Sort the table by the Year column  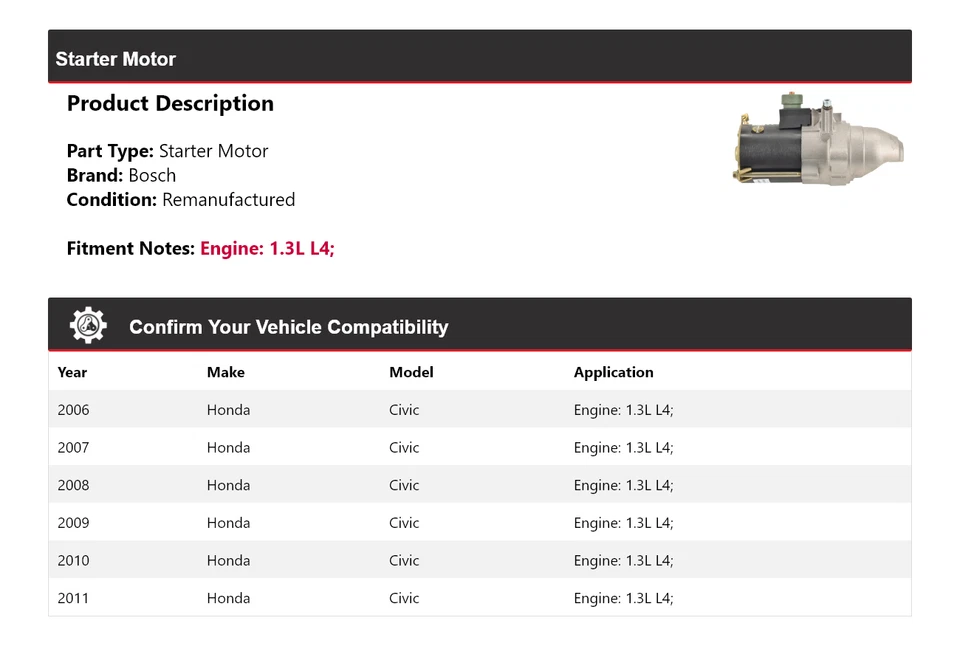coord(72,372)
